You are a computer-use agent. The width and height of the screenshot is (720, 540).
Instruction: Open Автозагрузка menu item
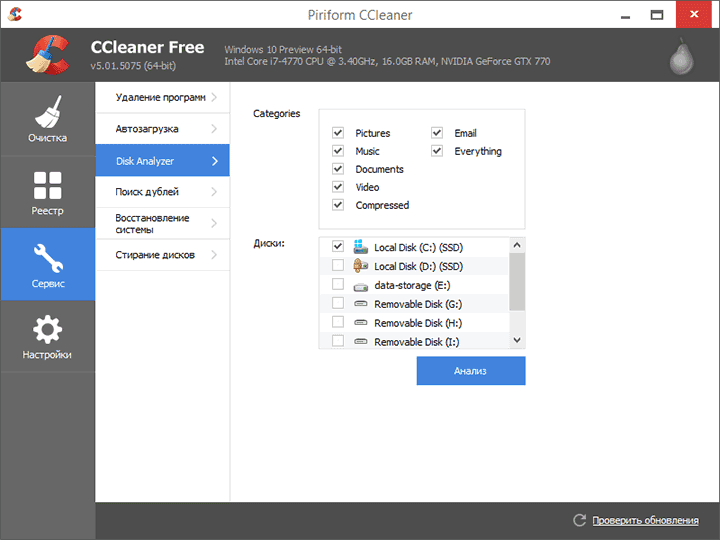pyautogui.click(x=163, y=129)
